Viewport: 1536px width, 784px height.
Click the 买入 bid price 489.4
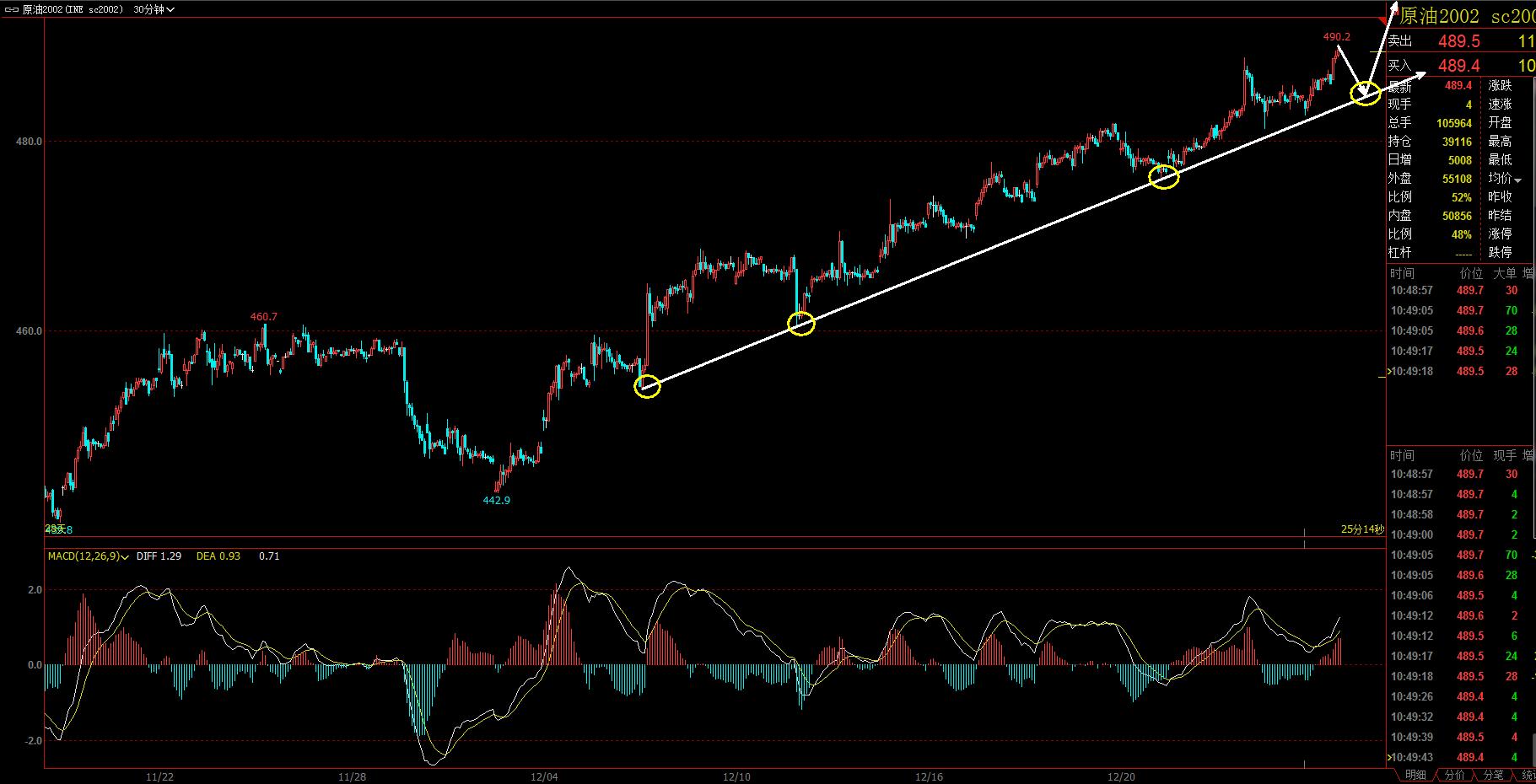click(1459, 66)
